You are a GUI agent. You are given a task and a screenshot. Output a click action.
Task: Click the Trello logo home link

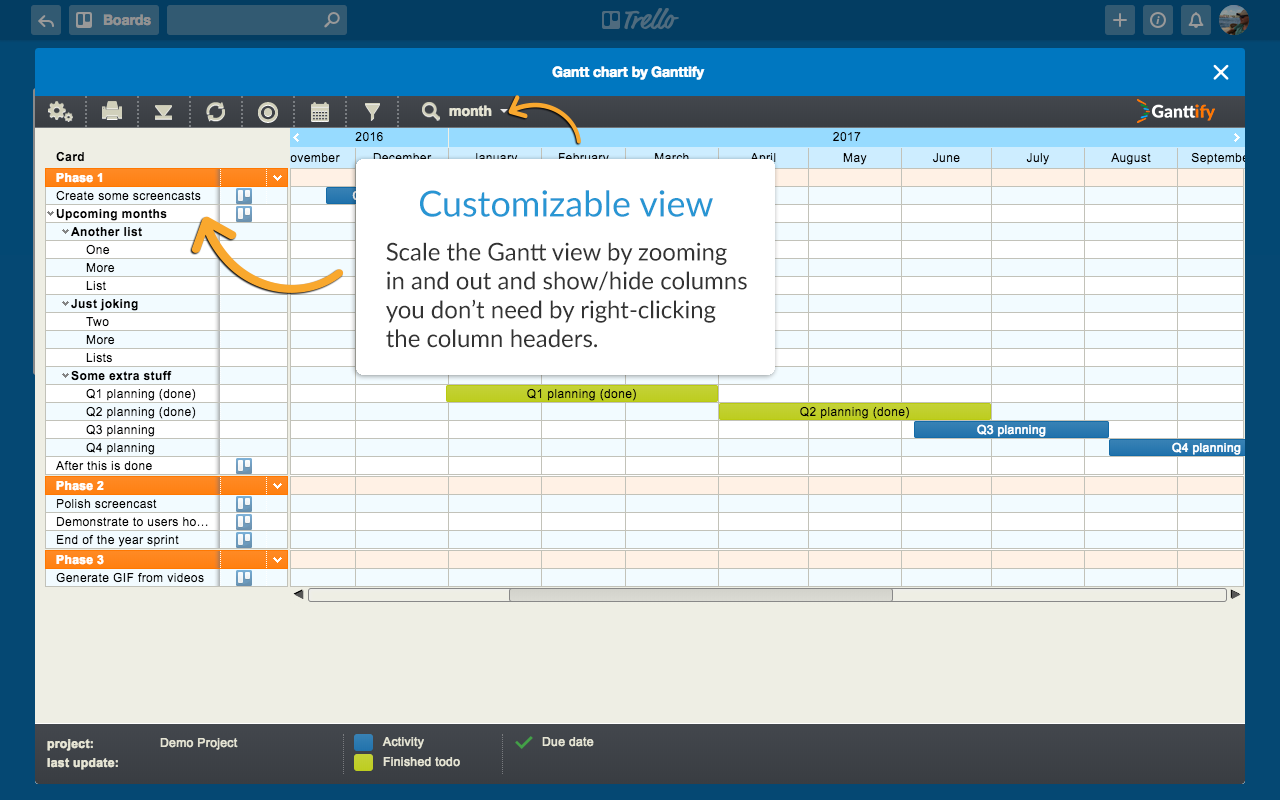coord(640,20)
